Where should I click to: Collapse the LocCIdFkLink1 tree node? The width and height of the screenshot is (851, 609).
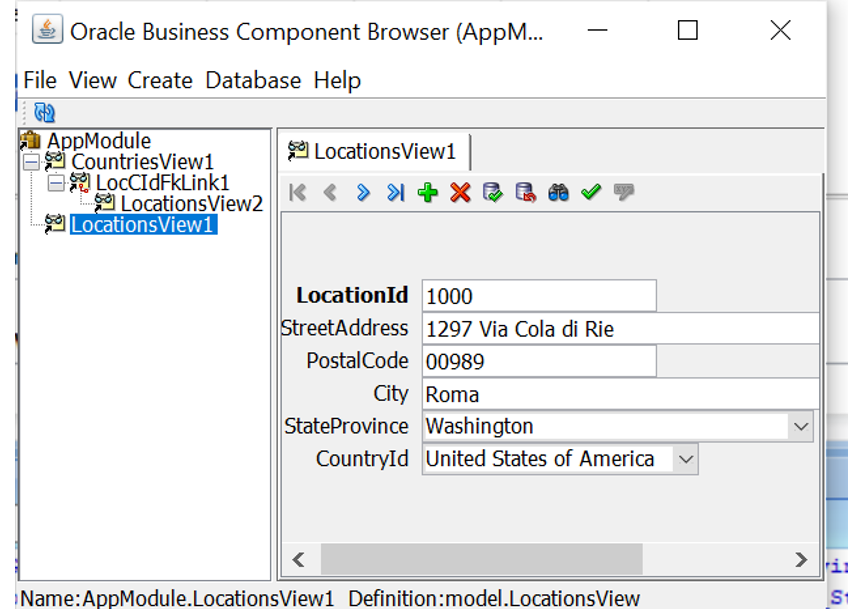(x=56, y=183)
